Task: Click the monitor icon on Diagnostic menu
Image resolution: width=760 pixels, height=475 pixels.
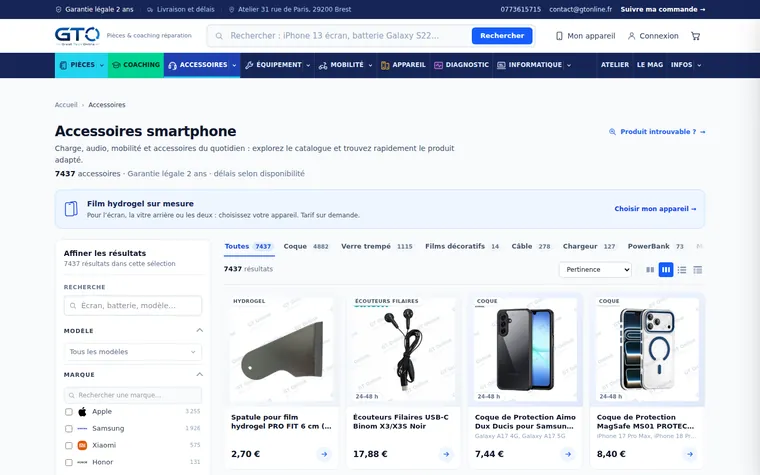Action: 438,65
